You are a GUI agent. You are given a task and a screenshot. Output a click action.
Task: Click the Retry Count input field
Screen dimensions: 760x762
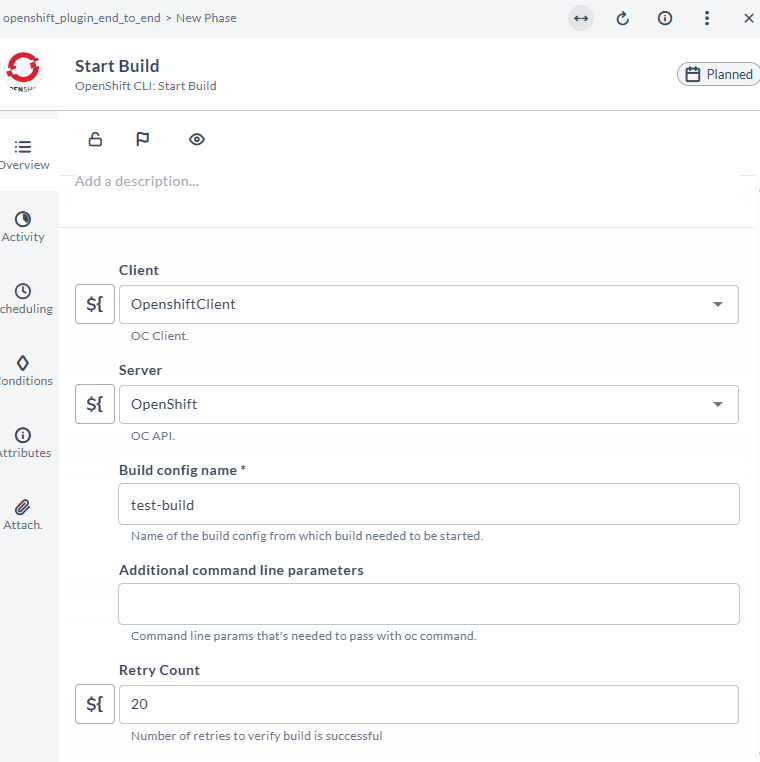point(429,704)
